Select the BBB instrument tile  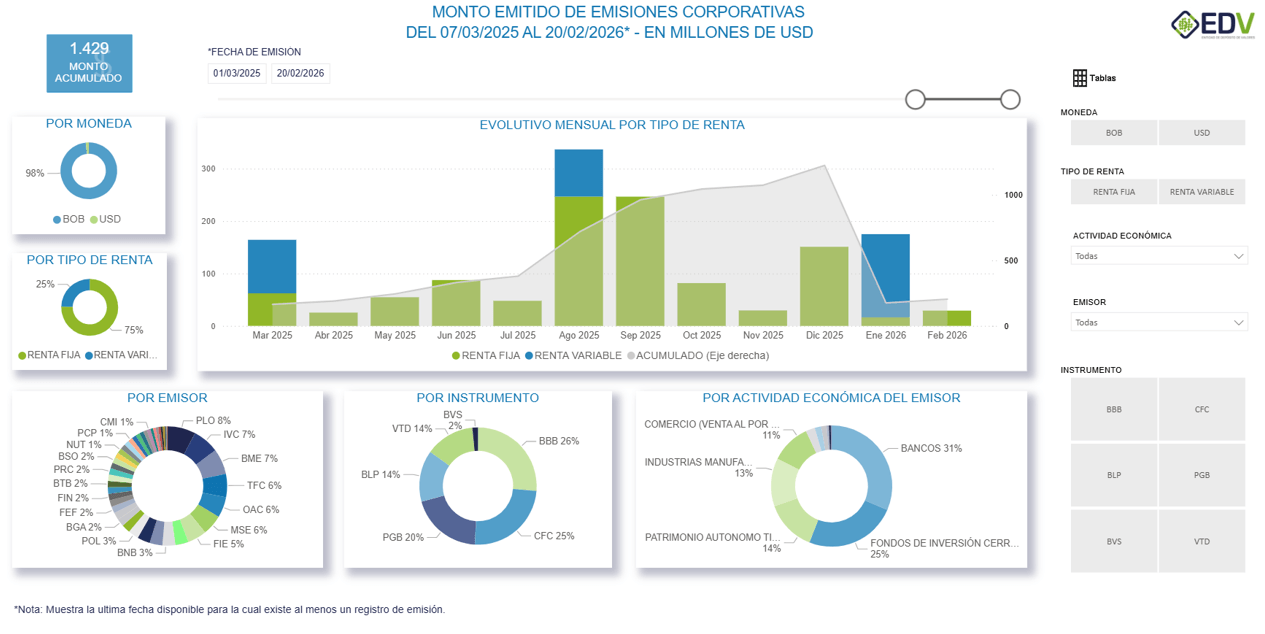(x=1113, y=409)
